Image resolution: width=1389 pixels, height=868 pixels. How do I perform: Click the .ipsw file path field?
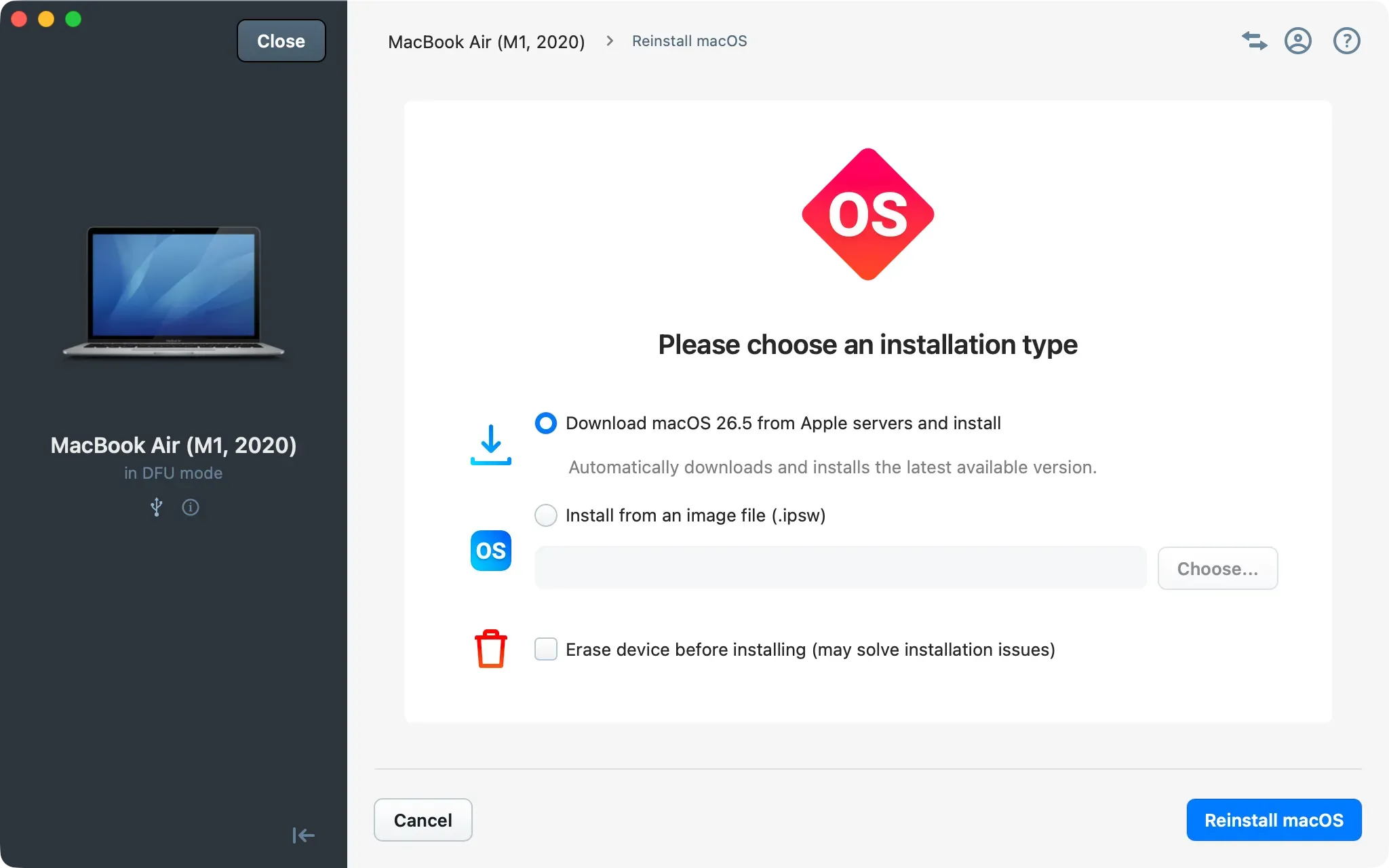click(x=840, y=568)
